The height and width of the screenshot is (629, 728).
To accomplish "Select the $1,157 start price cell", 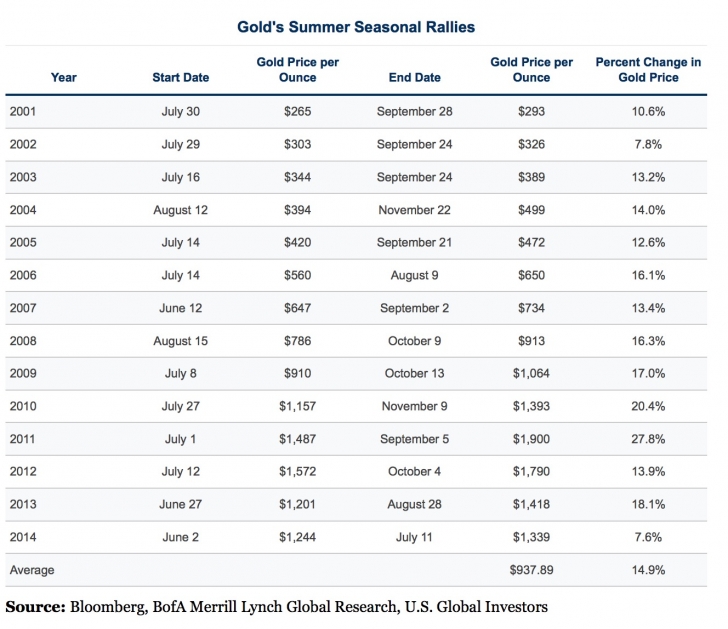I will [x=297, y=406].
